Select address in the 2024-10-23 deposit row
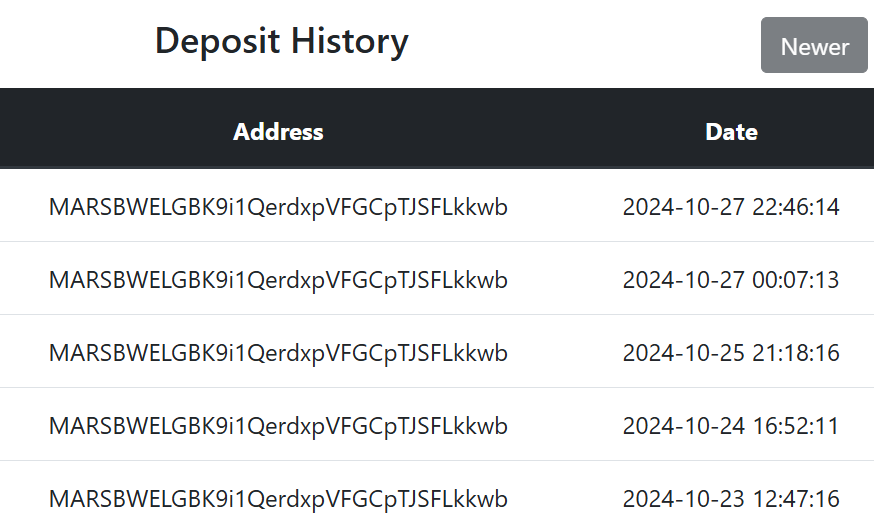 click(x=278, y=499)
